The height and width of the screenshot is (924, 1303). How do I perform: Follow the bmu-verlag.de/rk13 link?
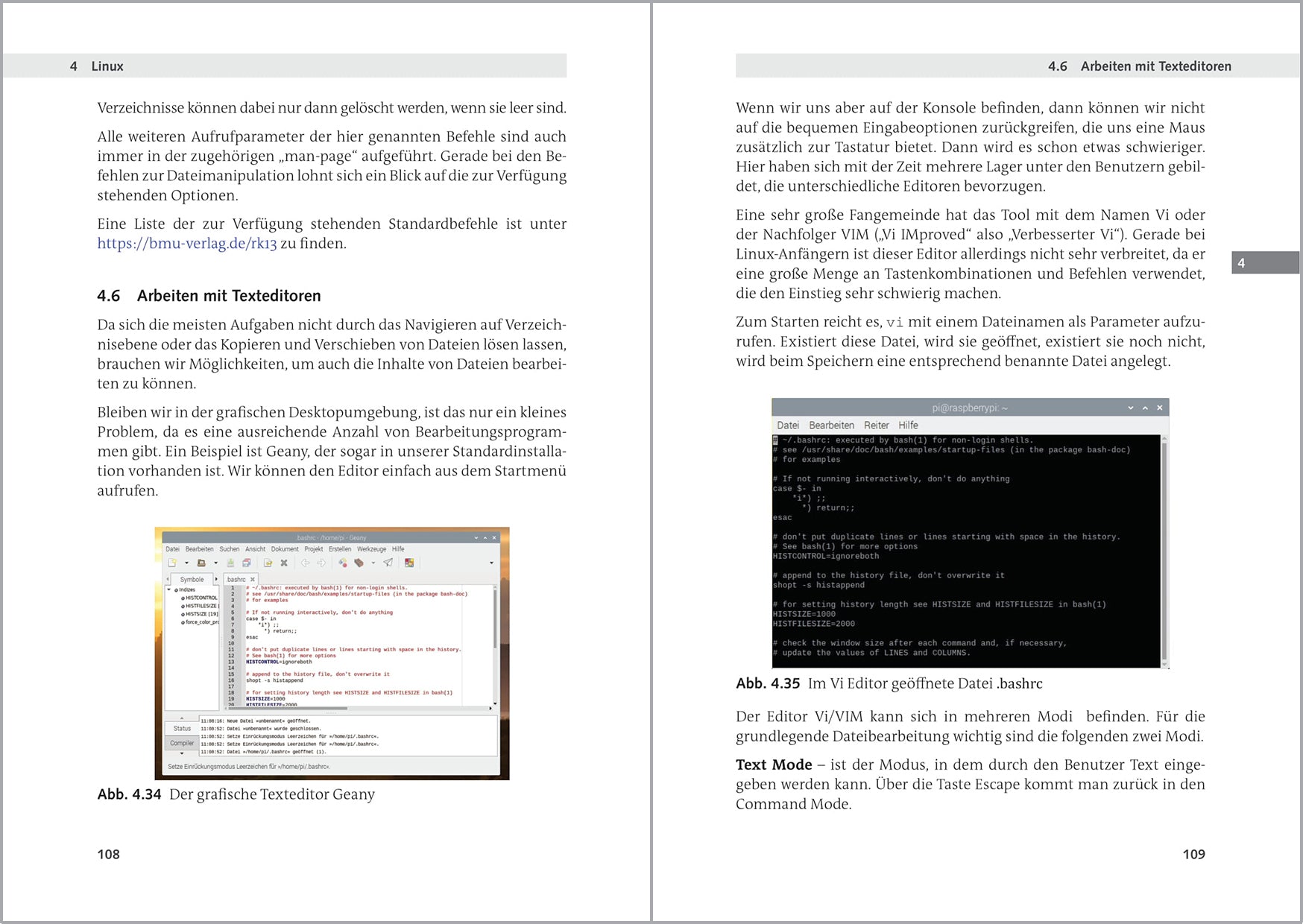coord(186,244)
